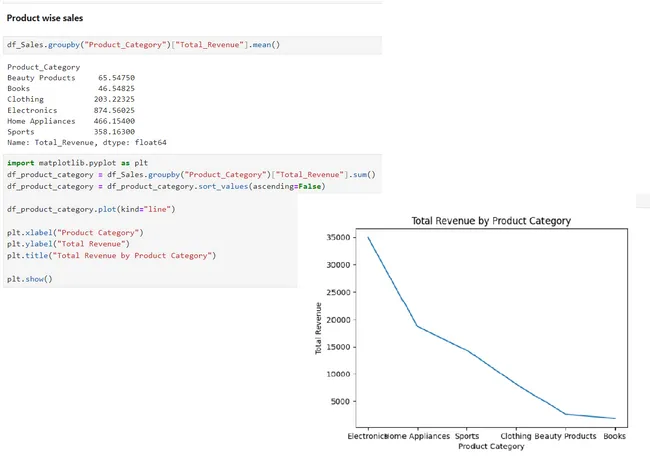Click the Books x-axis tick label
This screenshot has height=458, width=650.
615,436
